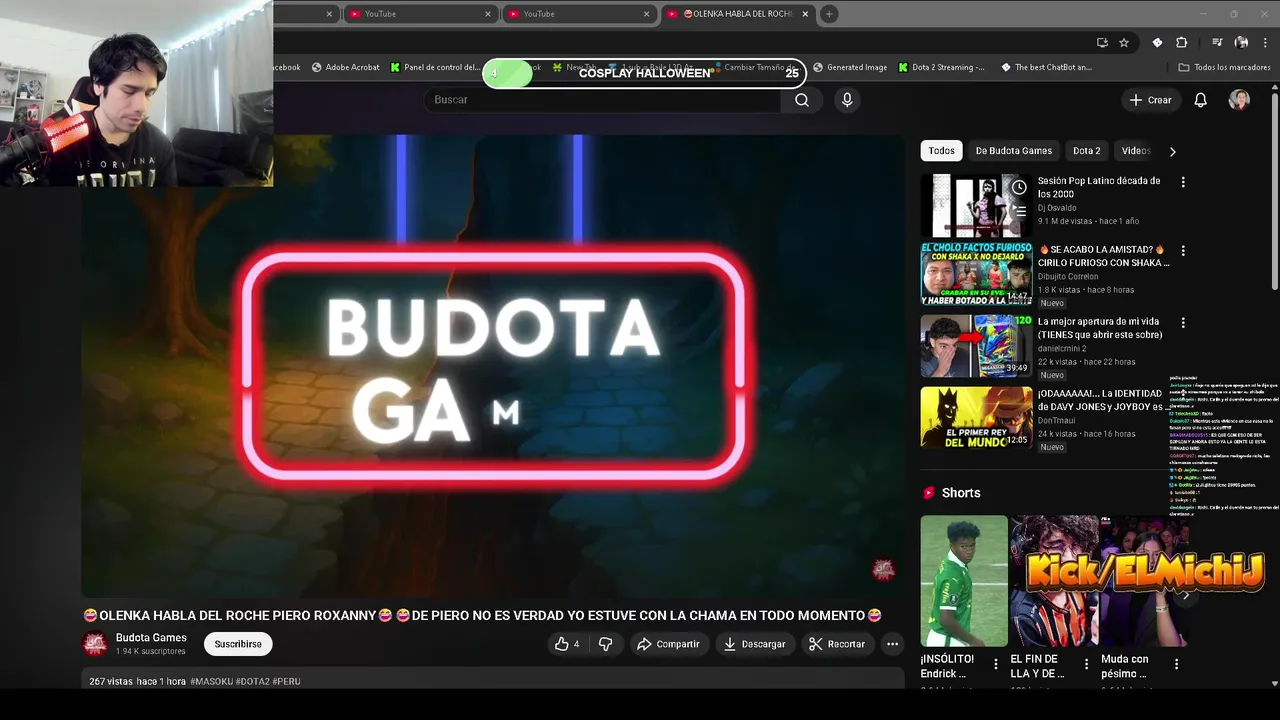Focus the Buscar search field
The image size is (1280, 720).
coord(602,100)
